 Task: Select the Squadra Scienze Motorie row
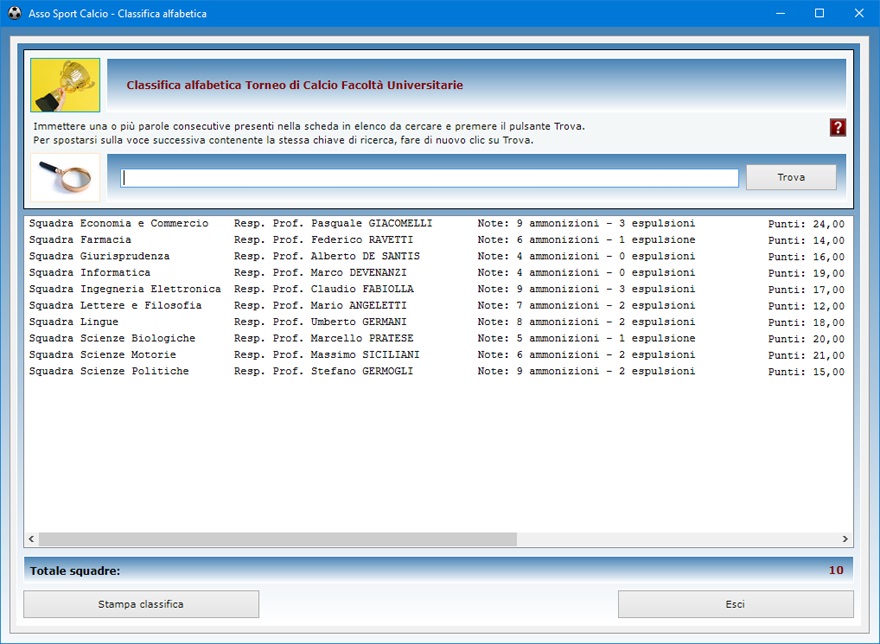pyautogui.click(x=437, y=355)
